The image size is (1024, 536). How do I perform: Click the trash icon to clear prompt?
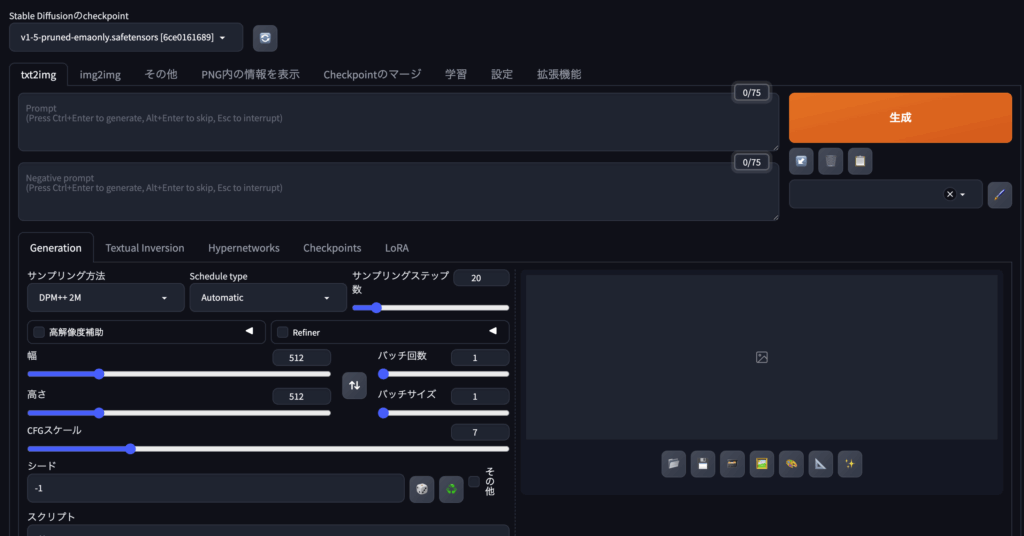click(x=831, y=161)
